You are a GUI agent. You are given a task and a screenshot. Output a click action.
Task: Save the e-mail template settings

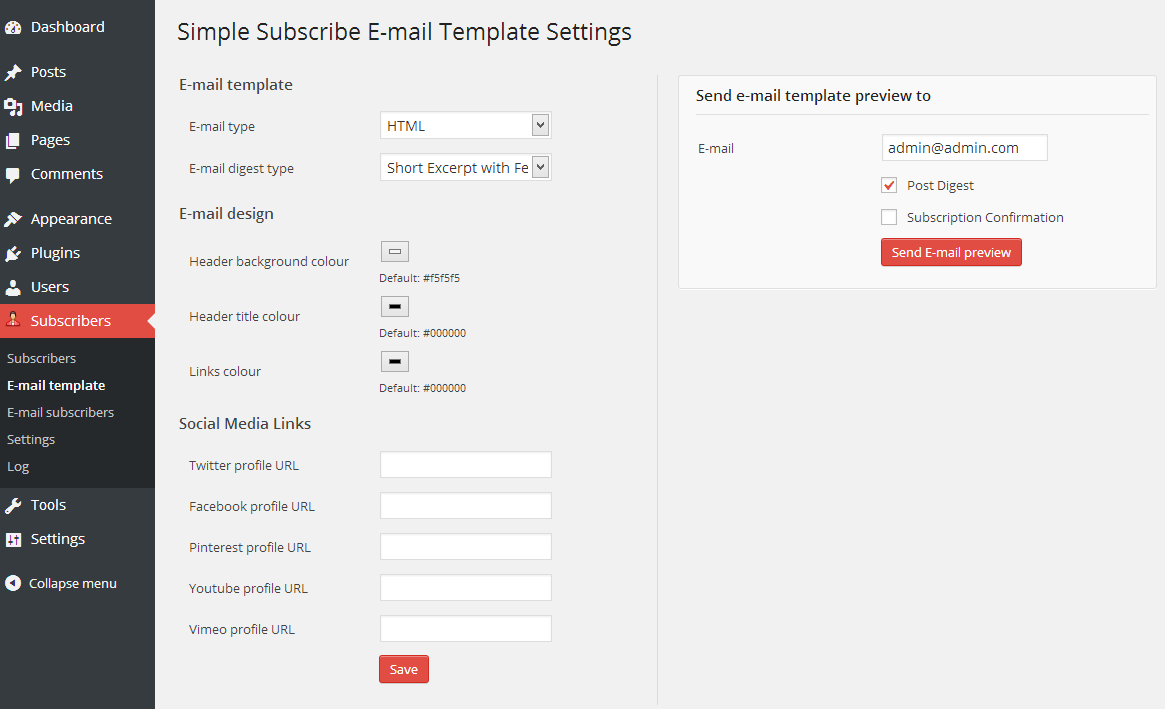[403, 669]
